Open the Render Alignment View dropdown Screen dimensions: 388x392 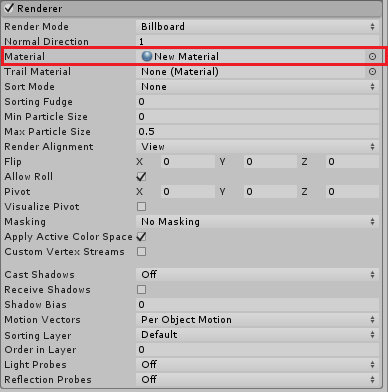(x=257, y=147)
